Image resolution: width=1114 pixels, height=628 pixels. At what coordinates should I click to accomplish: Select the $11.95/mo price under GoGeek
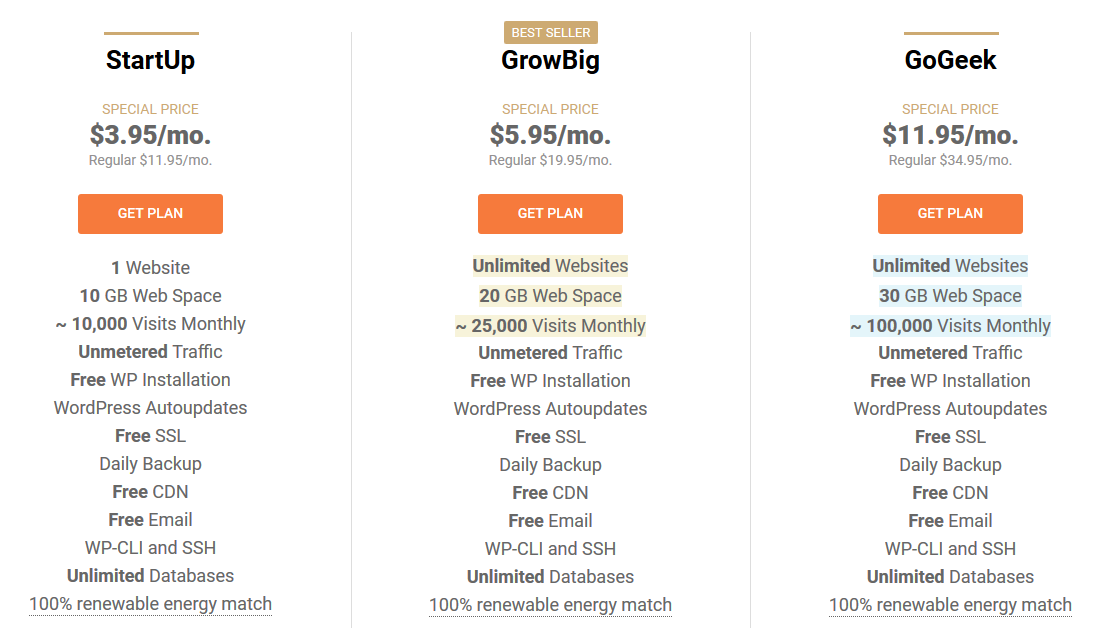950,134
